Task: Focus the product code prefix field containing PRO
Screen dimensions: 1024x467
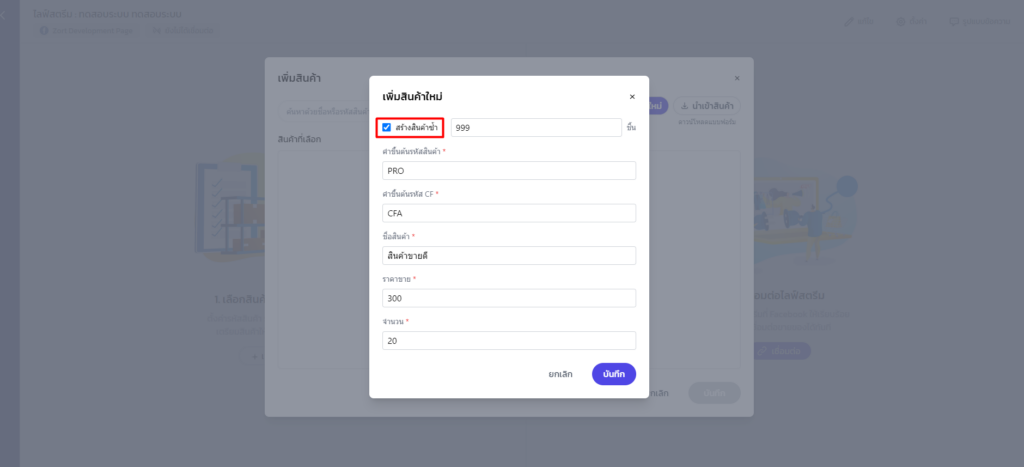Action: point(509,170)
